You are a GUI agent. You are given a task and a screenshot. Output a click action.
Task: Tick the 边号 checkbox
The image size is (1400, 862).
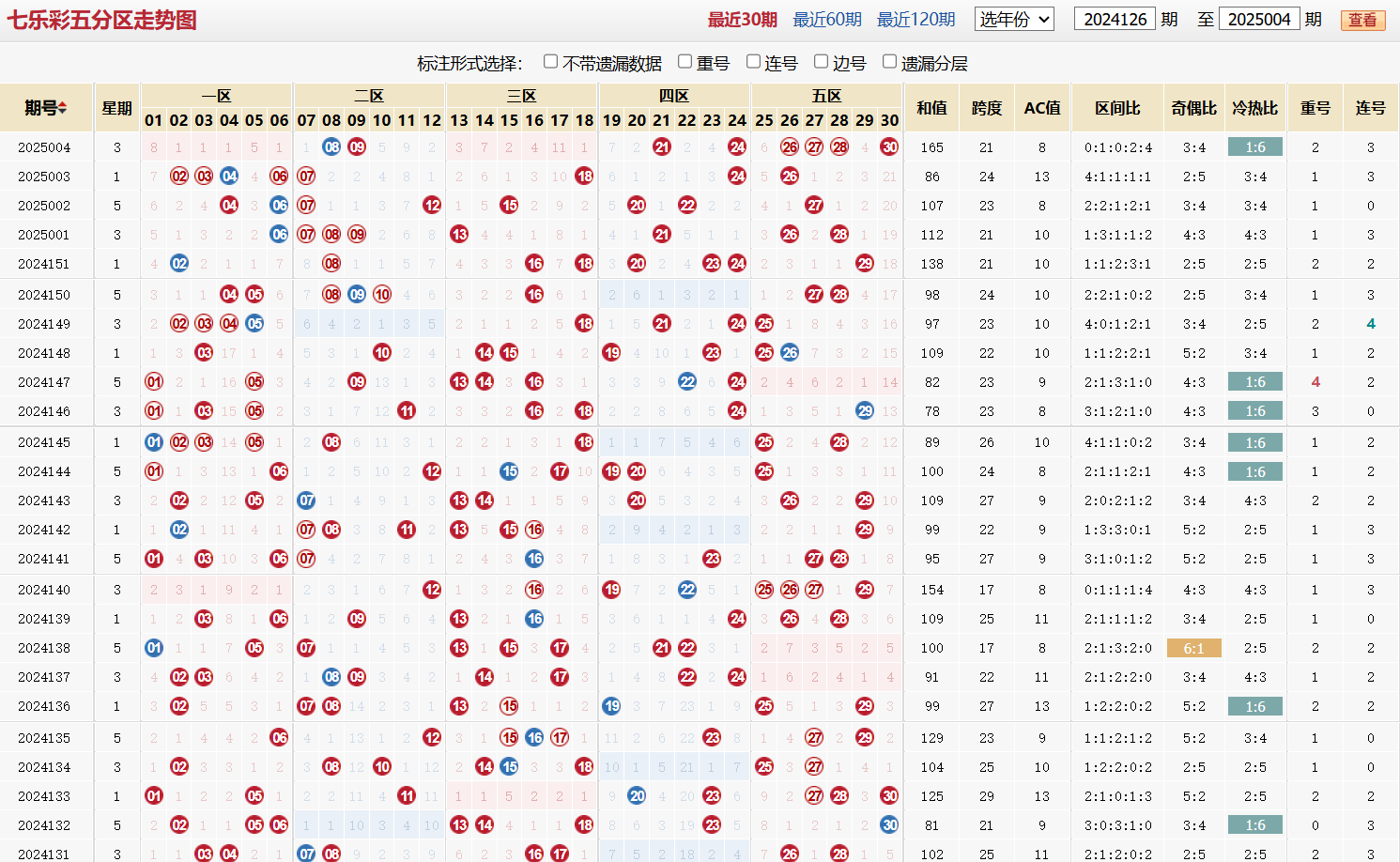(821, 62)
